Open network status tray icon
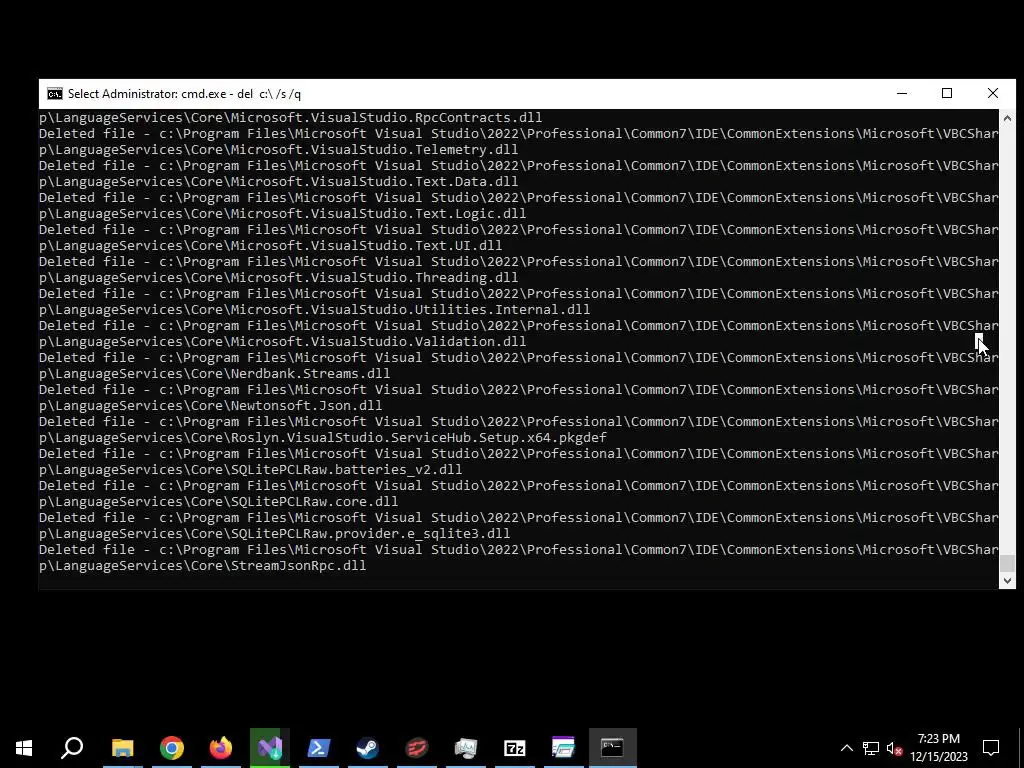 tap(871, 748)
